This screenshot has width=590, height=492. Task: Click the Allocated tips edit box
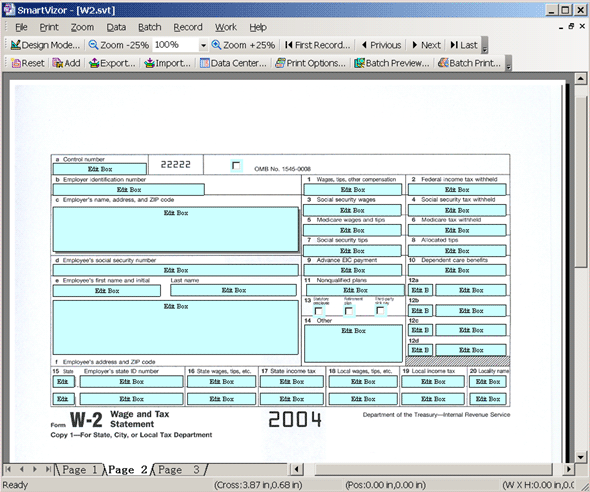[x=457, y=251]
